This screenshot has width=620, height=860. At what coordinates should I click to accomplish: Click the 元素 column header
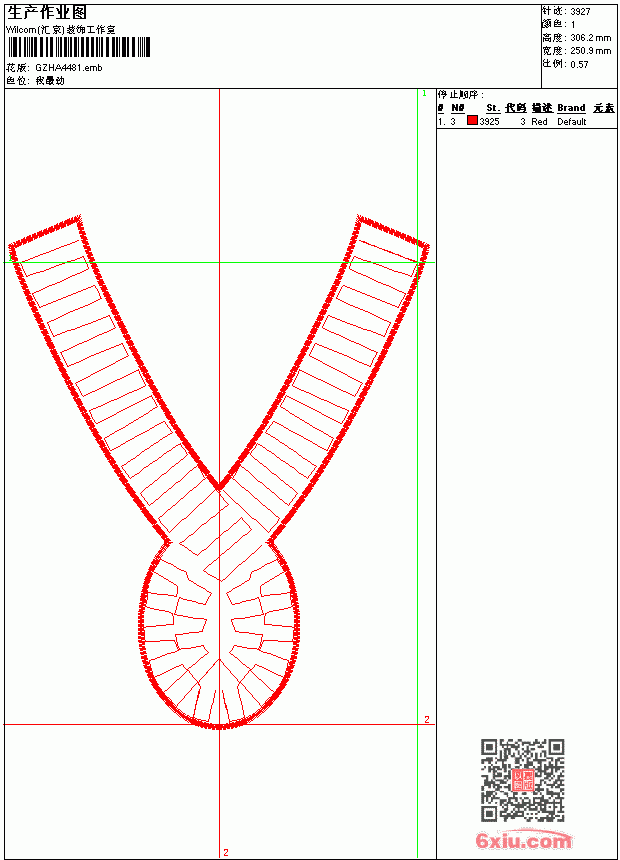pyautogui.click(x=604, y=108)
